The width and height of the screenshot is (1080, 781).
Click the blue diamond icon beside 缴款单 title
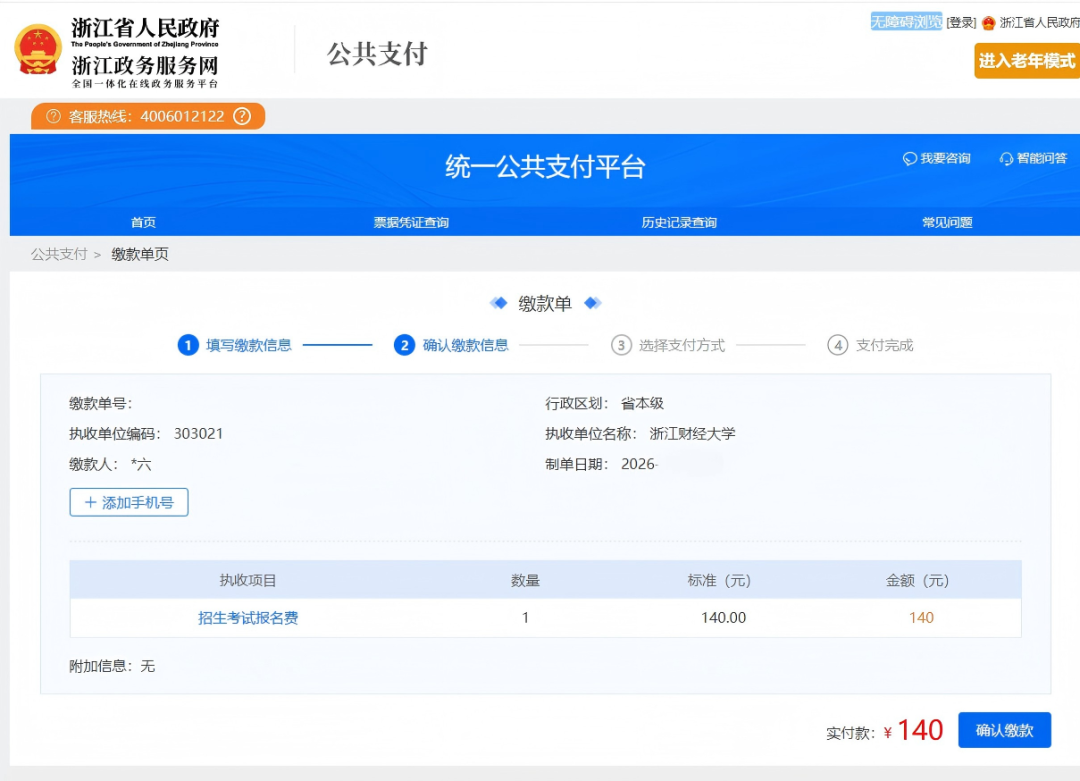coord(497,304)
